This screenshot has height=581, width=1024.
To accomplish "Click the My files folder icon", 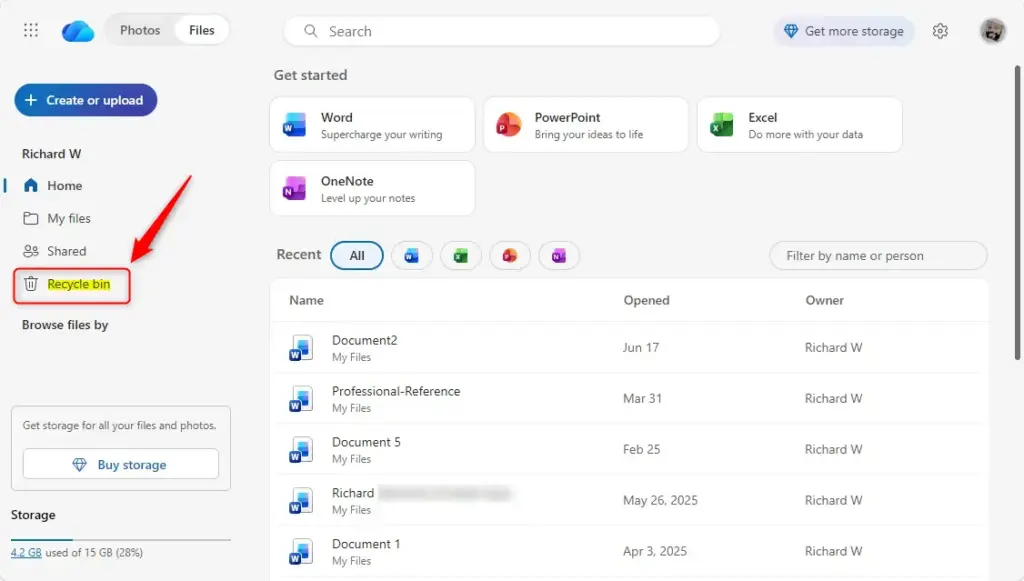I will coord(31,218).
